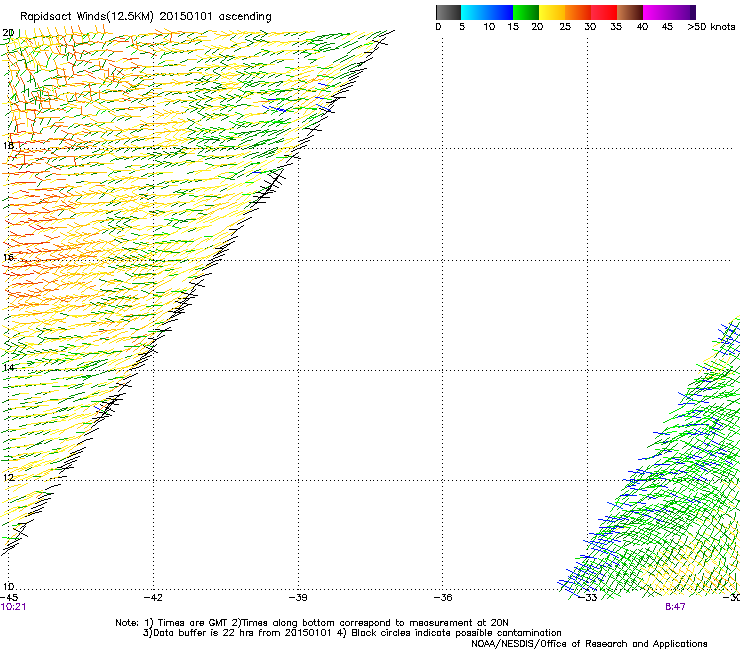Image resolution: width=740 pixels, height=650 pixels.
Task: Click latitude label 12 on left axis
Action: tap(8, 477)
